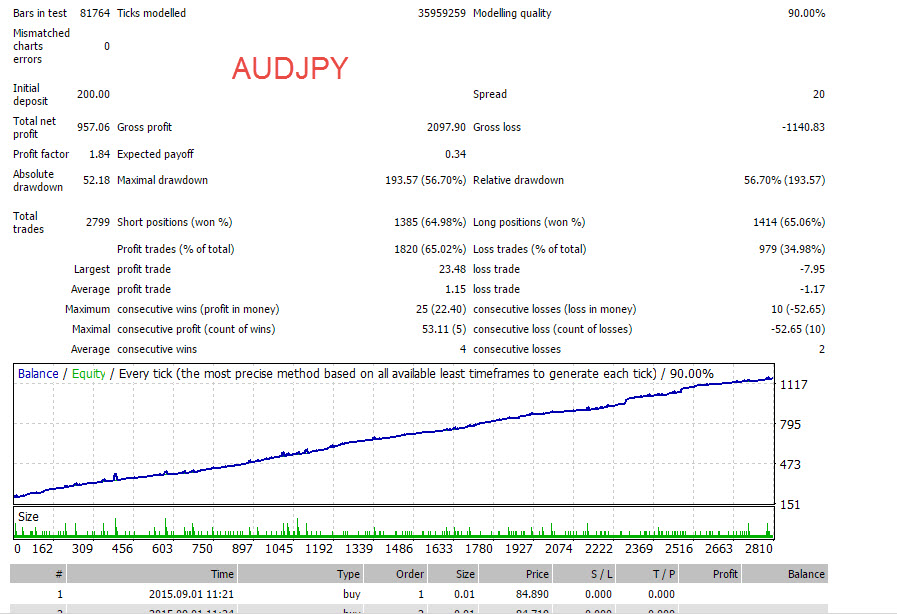The image size is (897, 614).
Task: Select the Ticks modelled value 35959259
Action: click(x=442, y=13)
